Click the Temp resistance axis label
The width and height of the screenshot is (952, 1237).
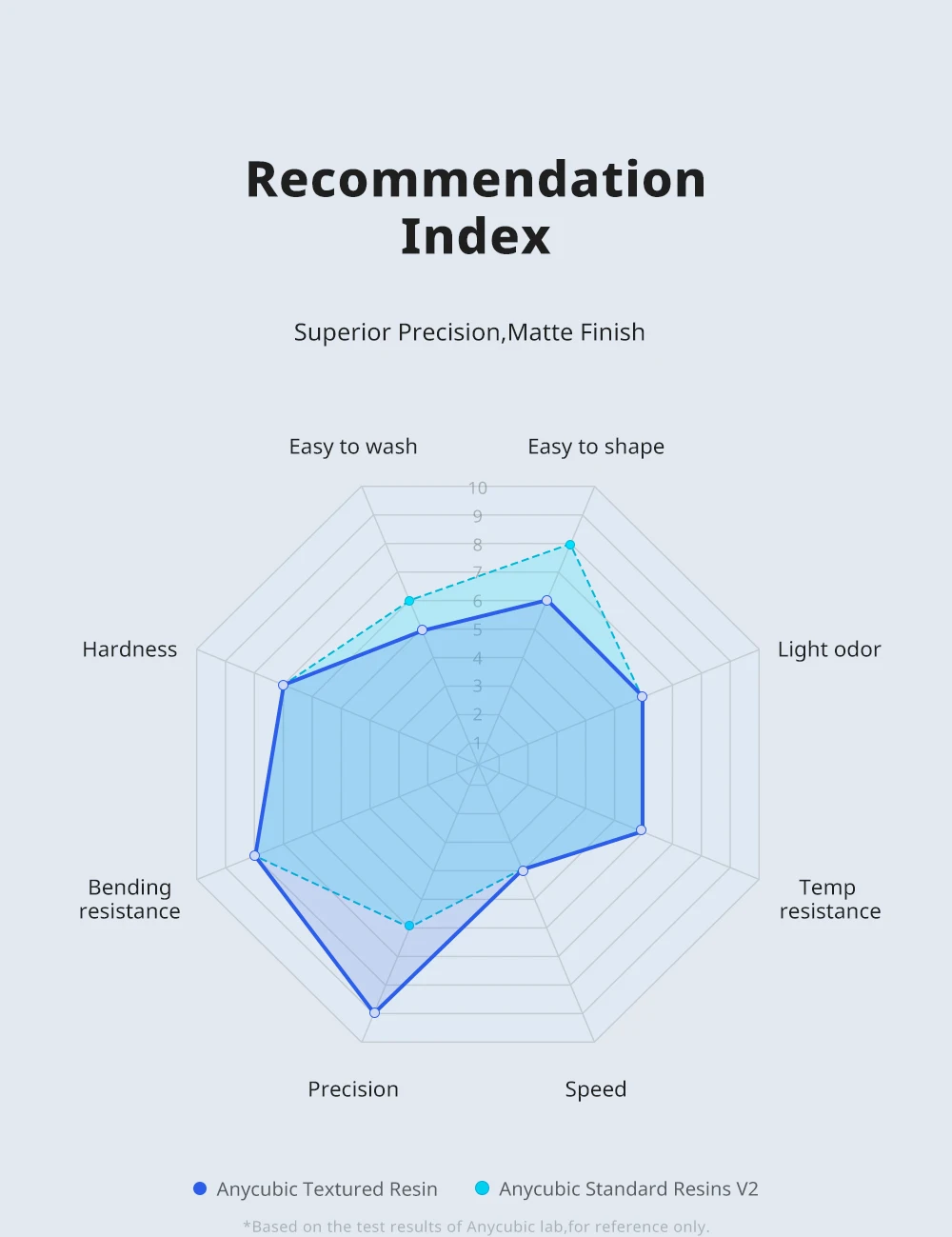(x=830, y=899)
